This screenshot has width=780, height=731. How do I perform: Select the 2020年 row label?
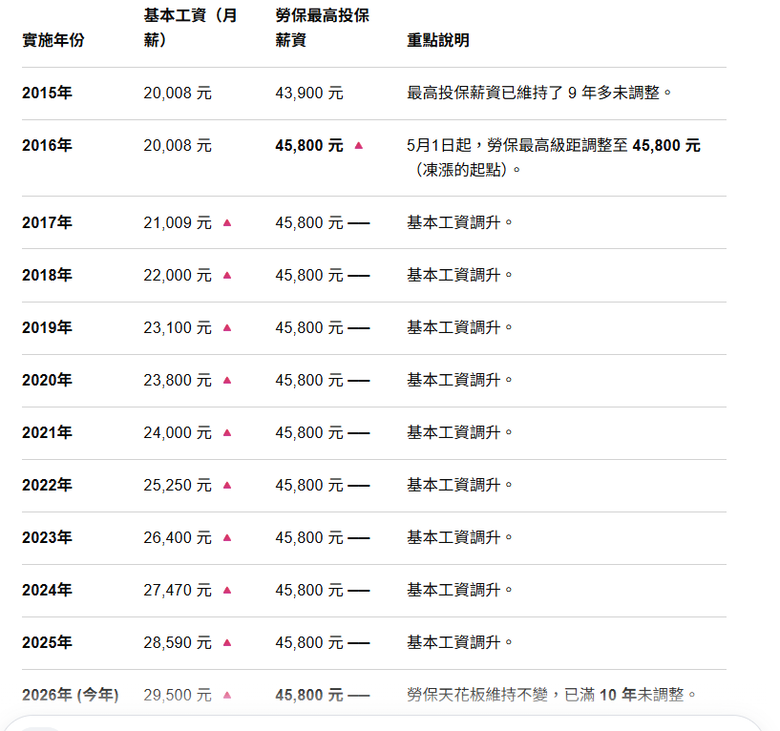click(x=47, y=380)
